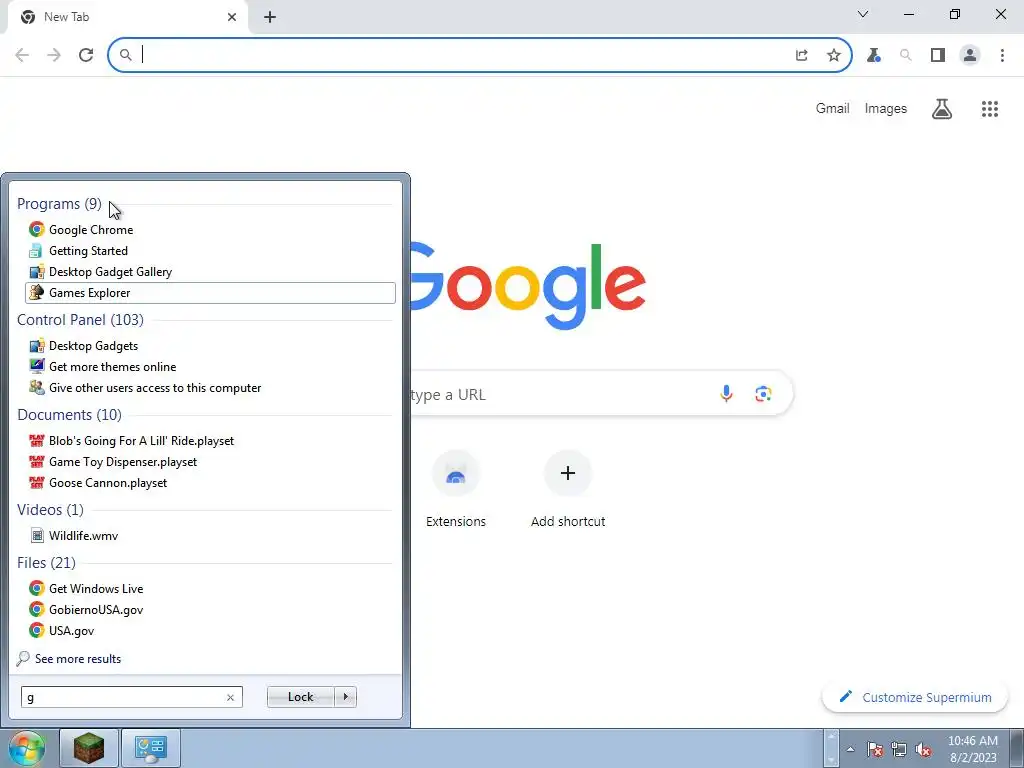Viewport: 1024px width, 768px height.
Task: Click the Windows Start orb
Action: 27,748
